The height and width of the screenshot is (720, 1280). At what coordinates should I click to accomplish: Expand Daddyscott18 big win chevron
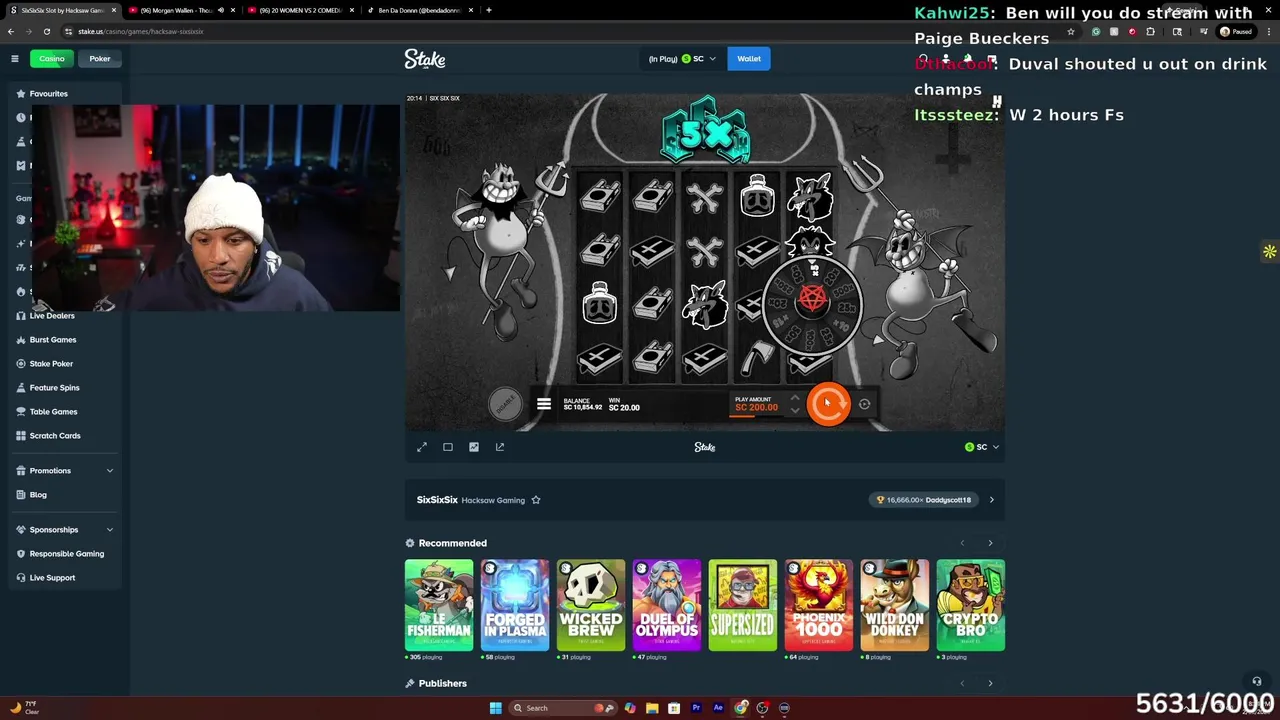(991, 500)
